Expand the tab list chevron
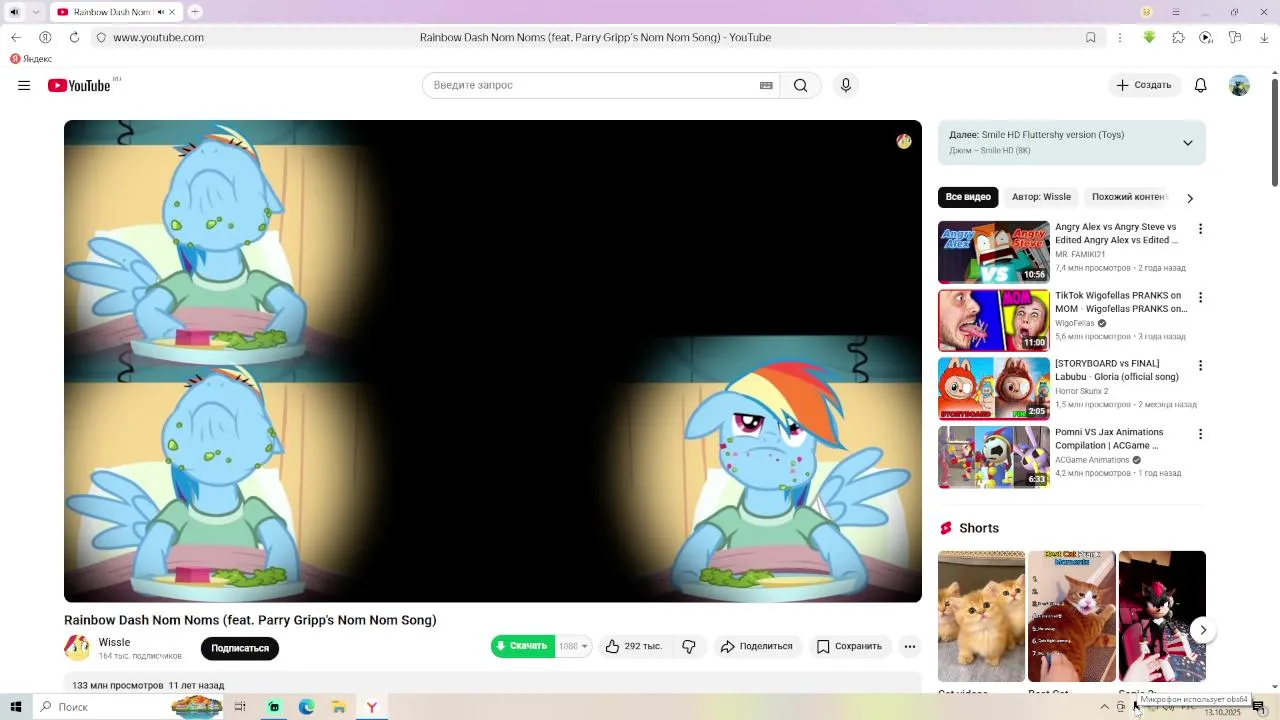 tap(37, 12)
